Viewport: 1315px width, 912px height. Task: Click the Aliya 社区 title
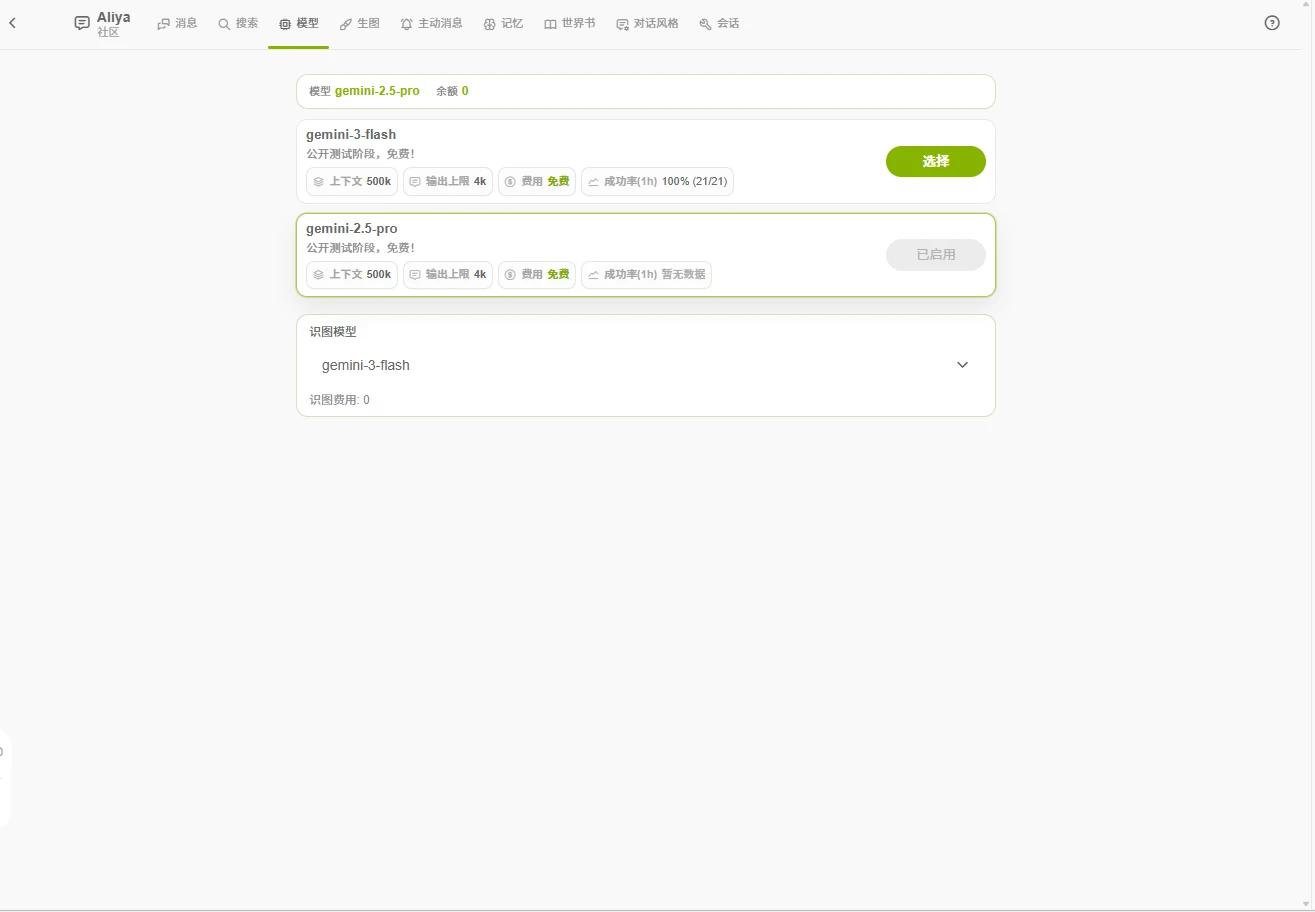(113, 24)
